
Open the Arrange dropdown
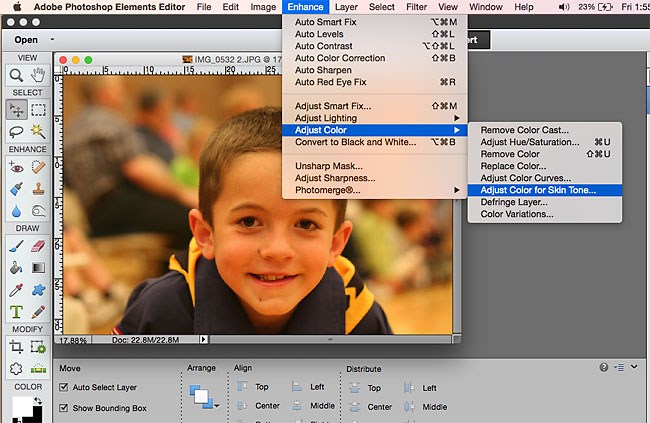point(204,397)
